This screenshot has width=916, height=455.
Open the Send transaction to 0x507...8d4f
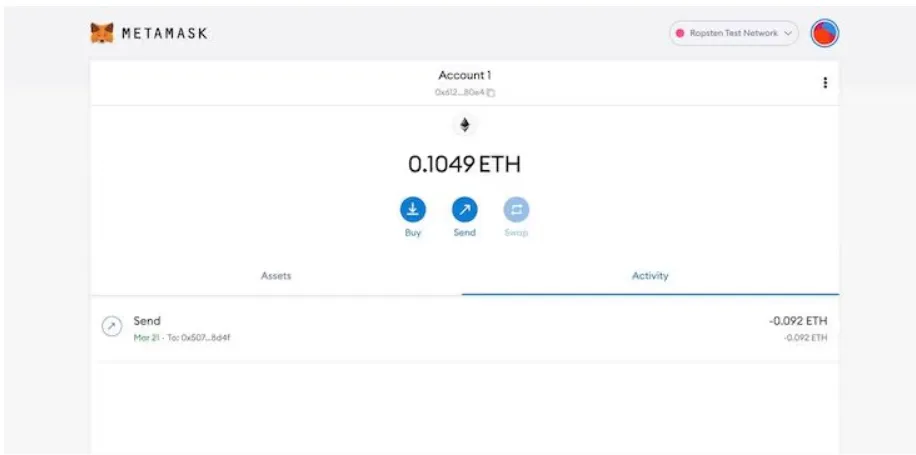(464, 329)
